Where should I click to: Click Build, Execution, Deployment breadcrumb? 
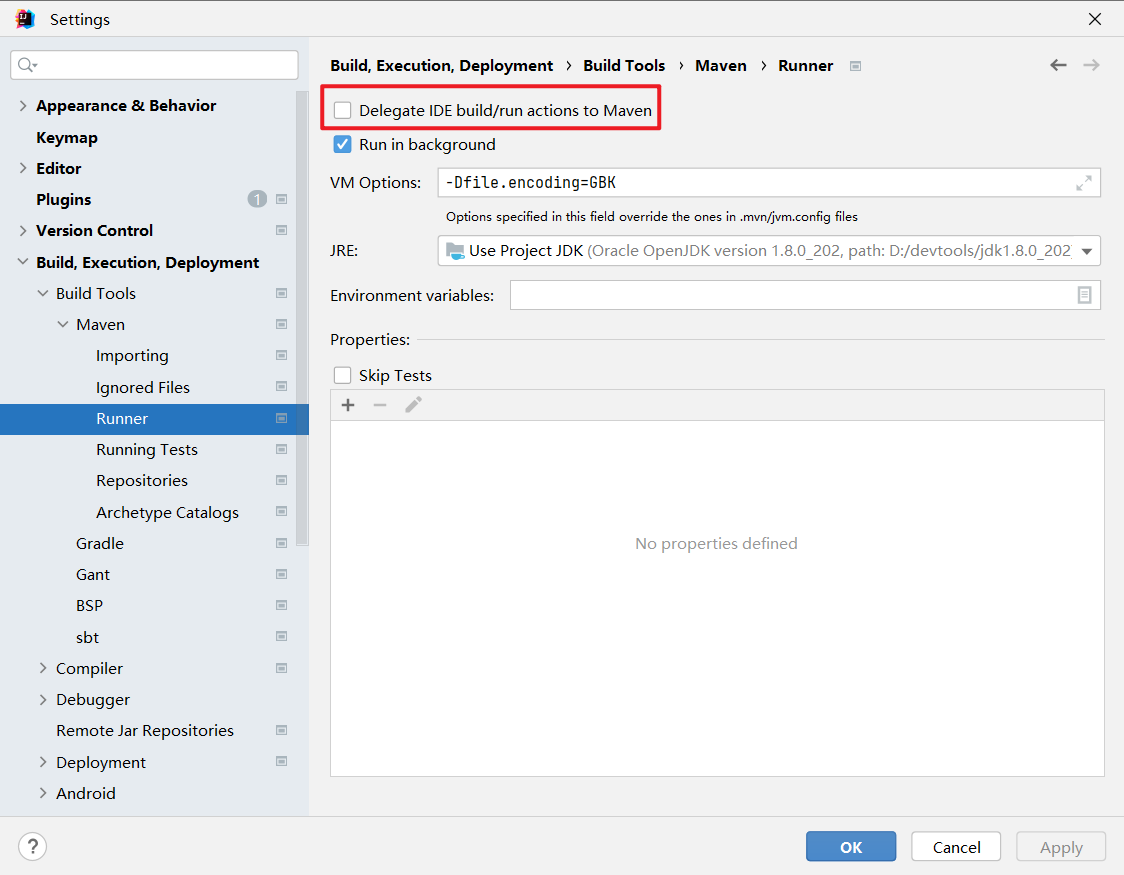[x=442, y=66]
